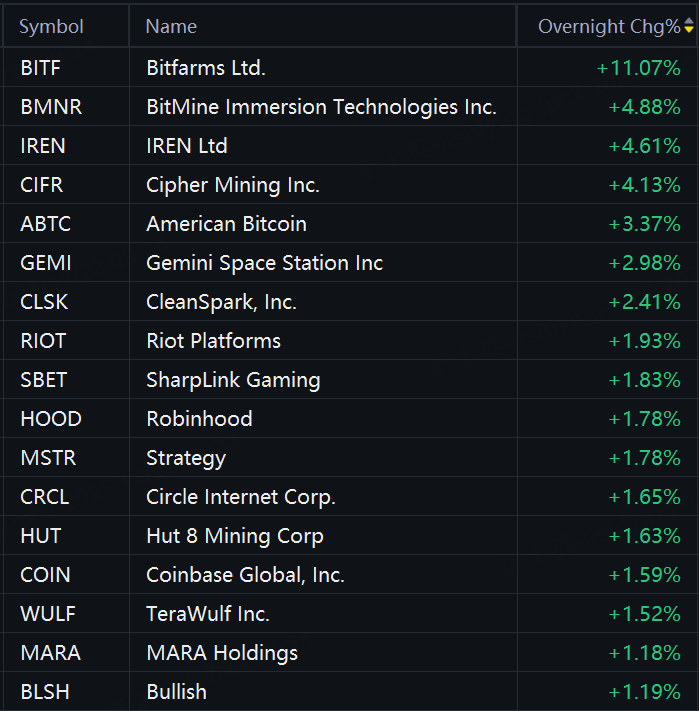
Task: Click the Overnight Chg% column header text
Action: pos(608,27)
